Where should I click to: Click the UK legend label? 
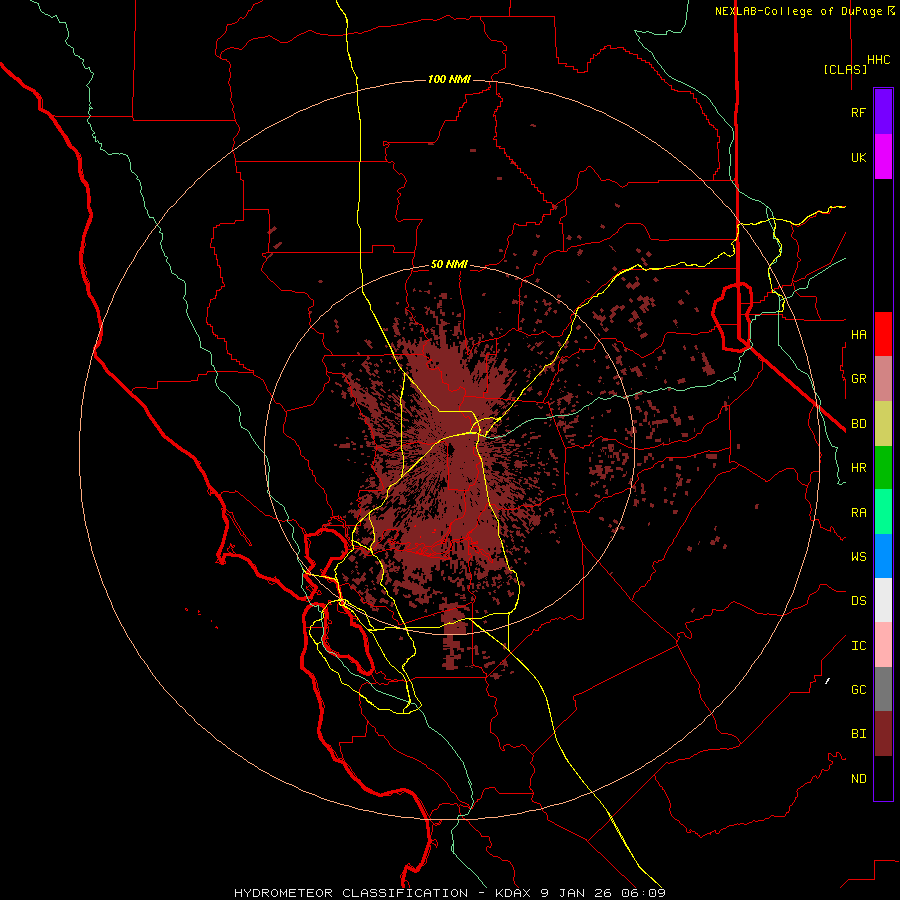coord(859,157)
